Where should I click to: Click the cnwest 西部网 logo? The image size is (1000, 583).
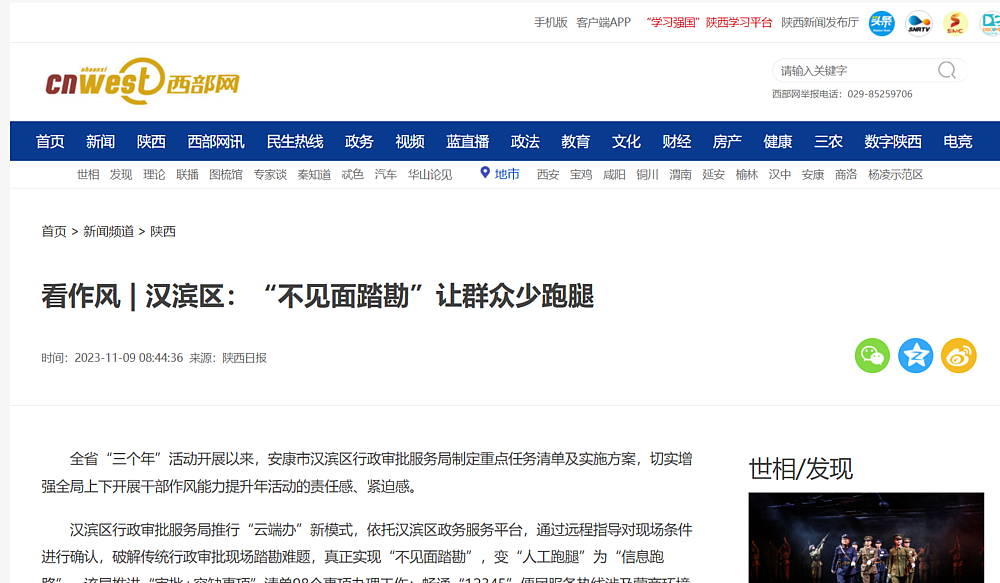pyautogui.click(x=142, y=82)
